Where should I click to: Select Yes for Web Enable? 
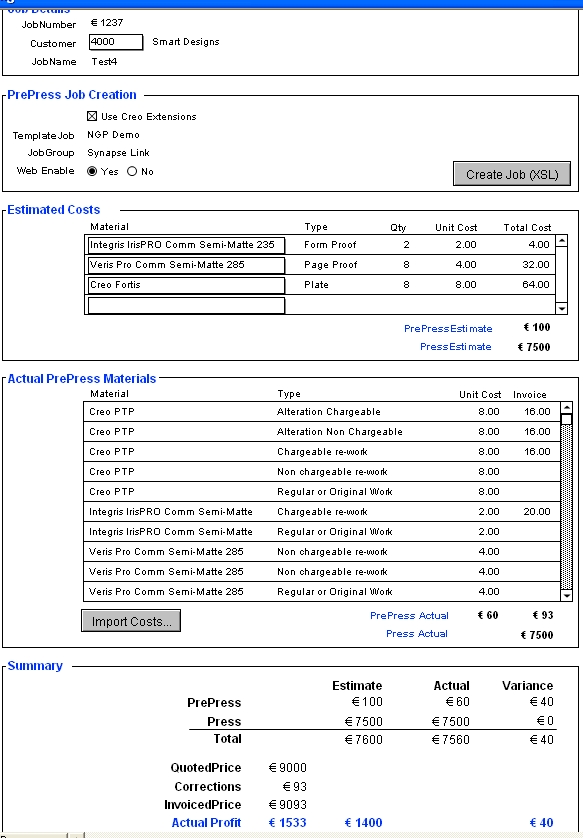pyautogui.click(x=92, y=172)
